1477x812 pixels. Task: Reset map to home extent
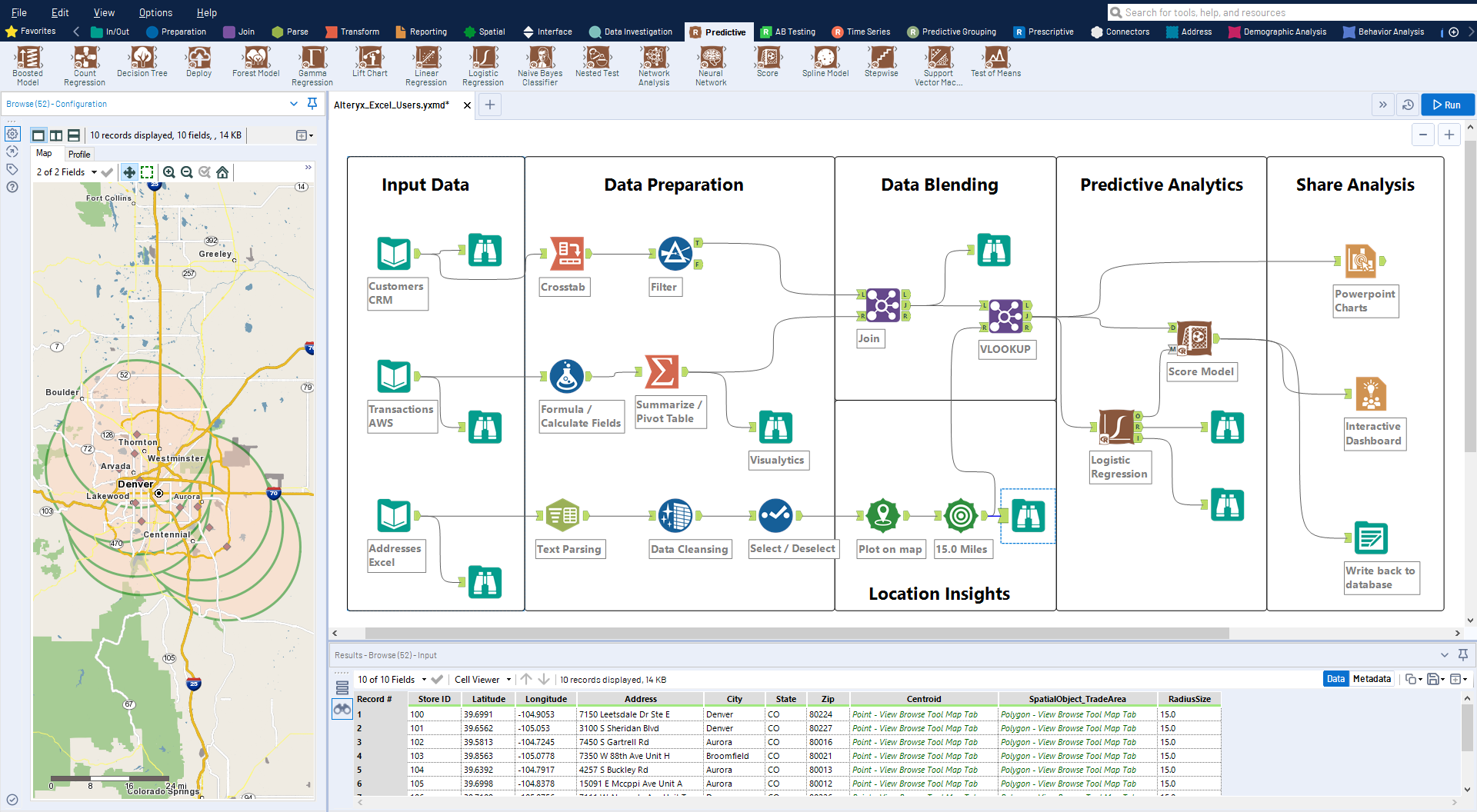click(222, 172)
